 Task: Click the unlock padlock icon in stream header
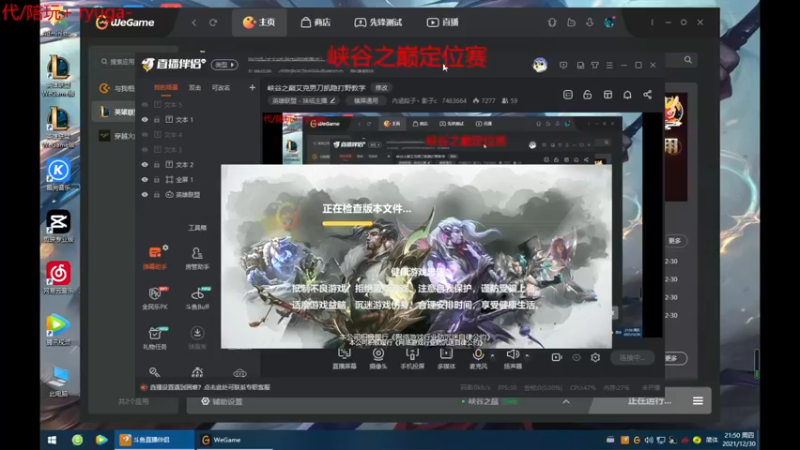coord(588,95)
